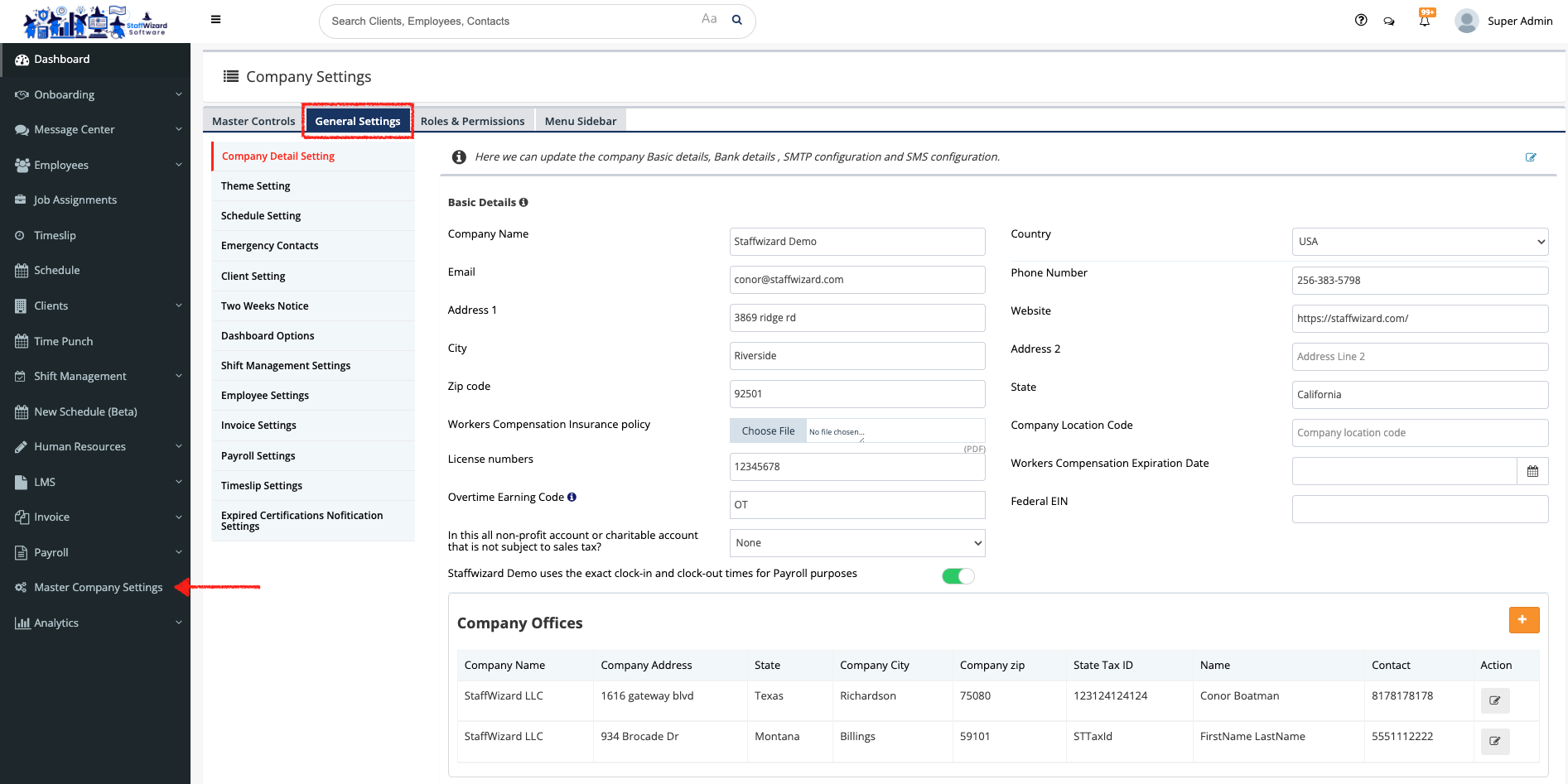Open Invoice Settings in the list

(313, 426)
